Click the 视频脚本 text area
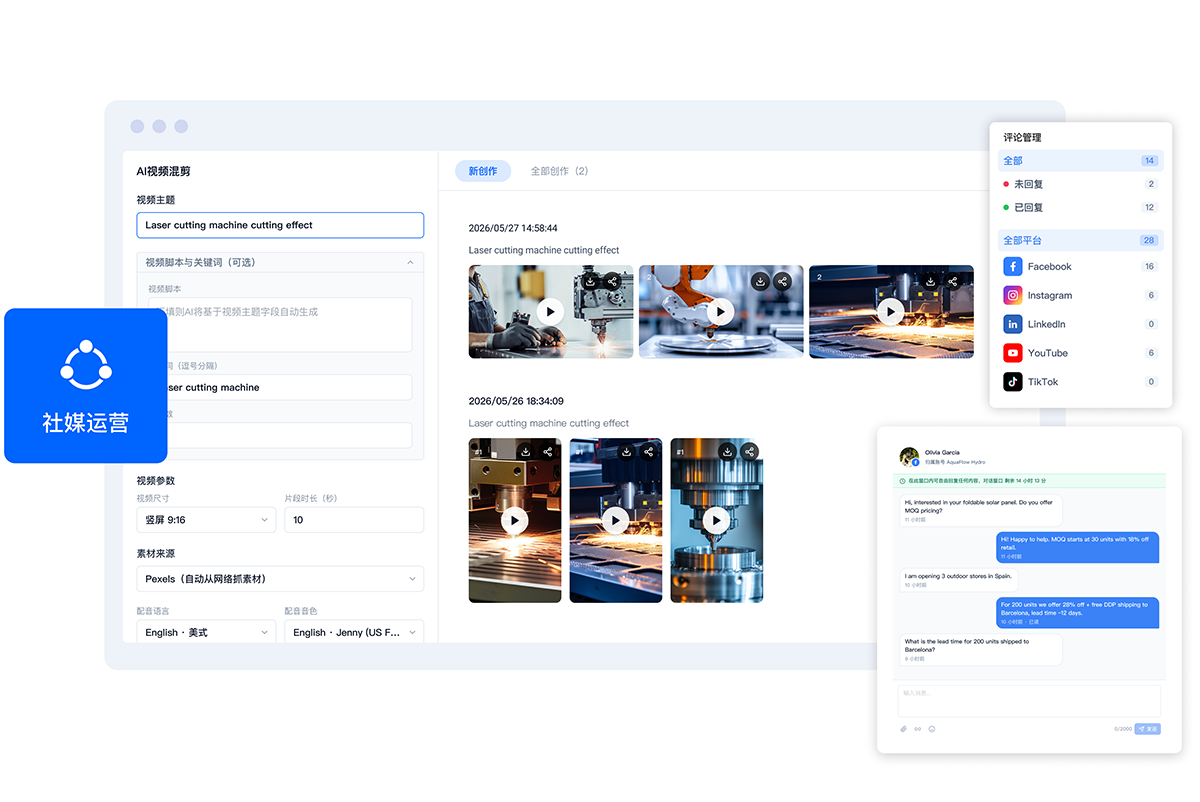 pyautogui.click(x=280, y=324)
